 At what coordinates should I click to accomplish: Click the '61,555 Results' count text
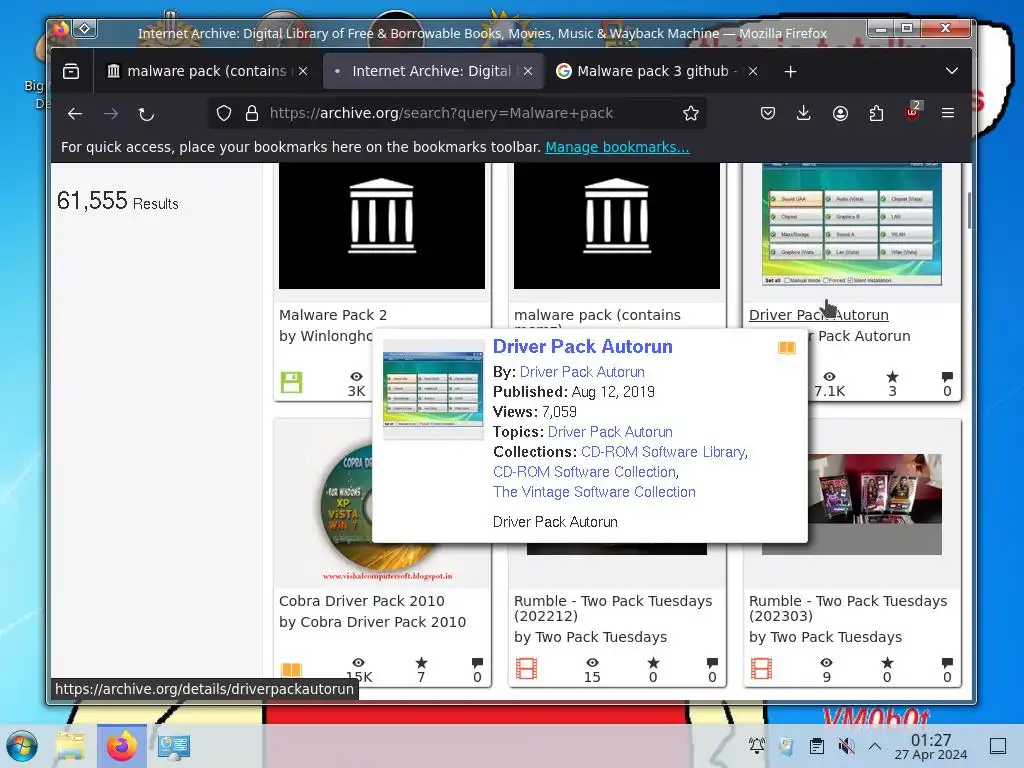point(118,201)
